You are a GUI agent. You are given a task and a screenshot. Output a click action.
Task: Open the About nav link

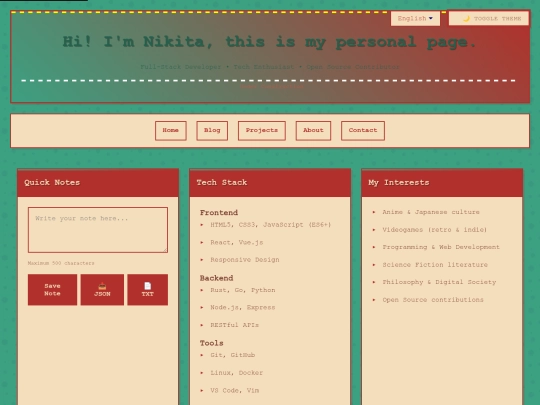[313, 131]
